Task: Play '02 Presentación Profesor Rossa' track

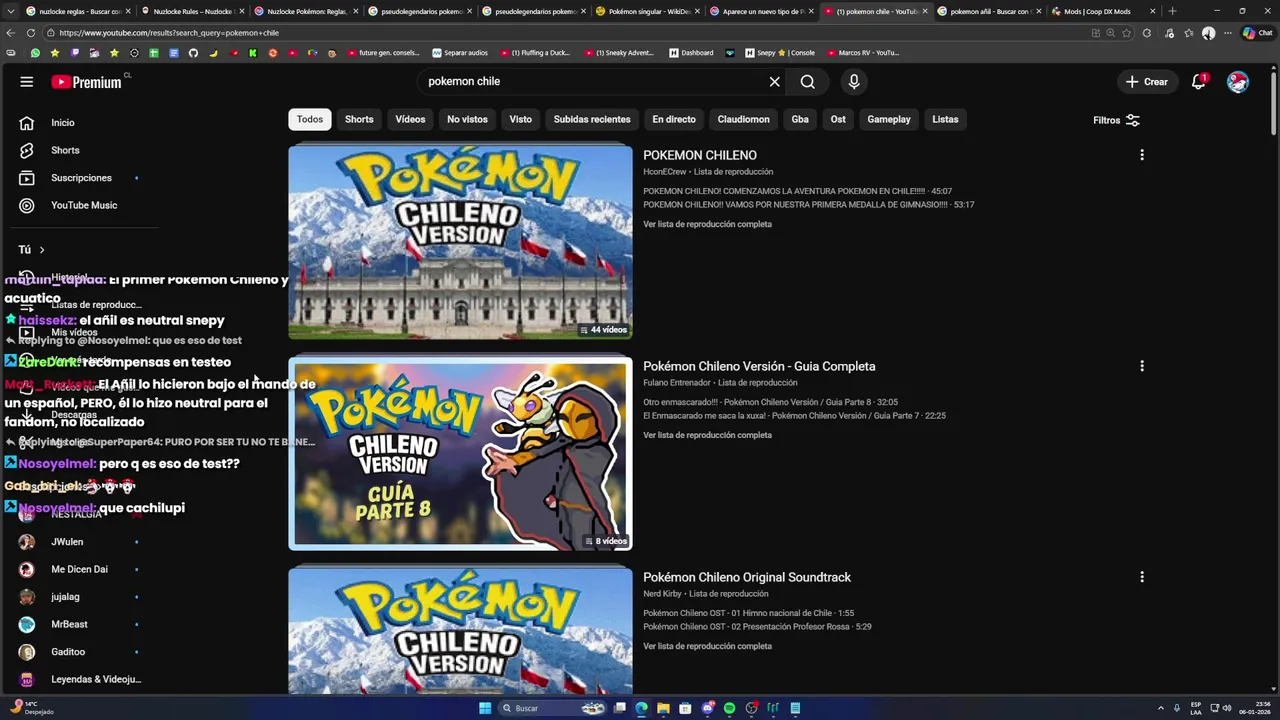Action: [757, 627]
